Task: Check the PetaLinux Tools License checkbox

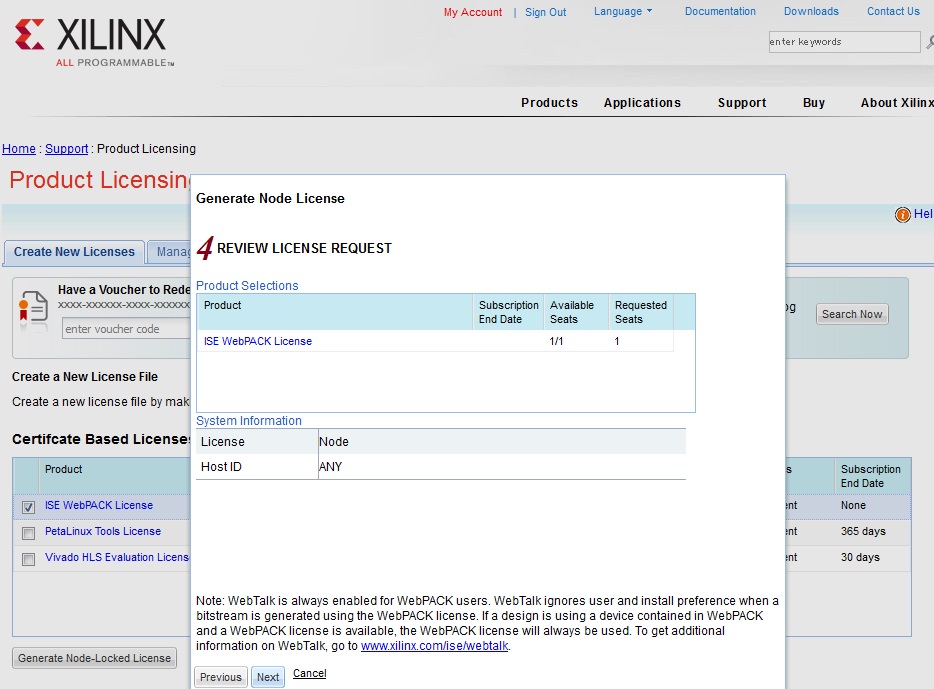Action: coord(28,533)
